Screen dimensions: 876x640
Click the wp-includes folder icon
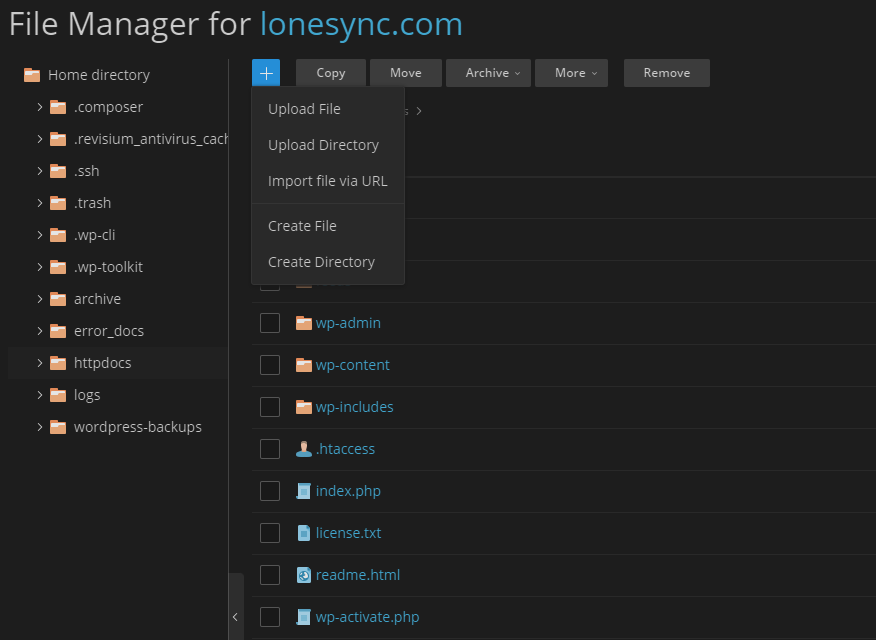pos(301,407)
